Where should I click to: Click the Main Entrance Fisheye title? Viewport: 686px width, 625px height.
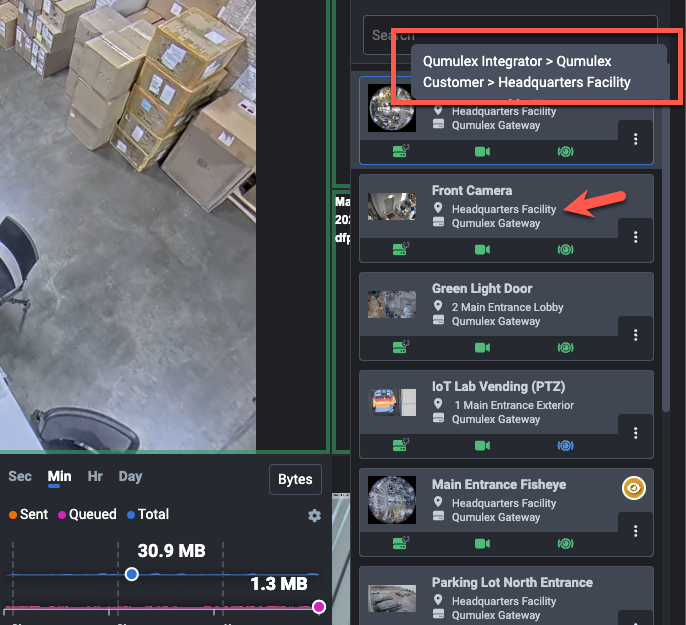click(499, 485)
